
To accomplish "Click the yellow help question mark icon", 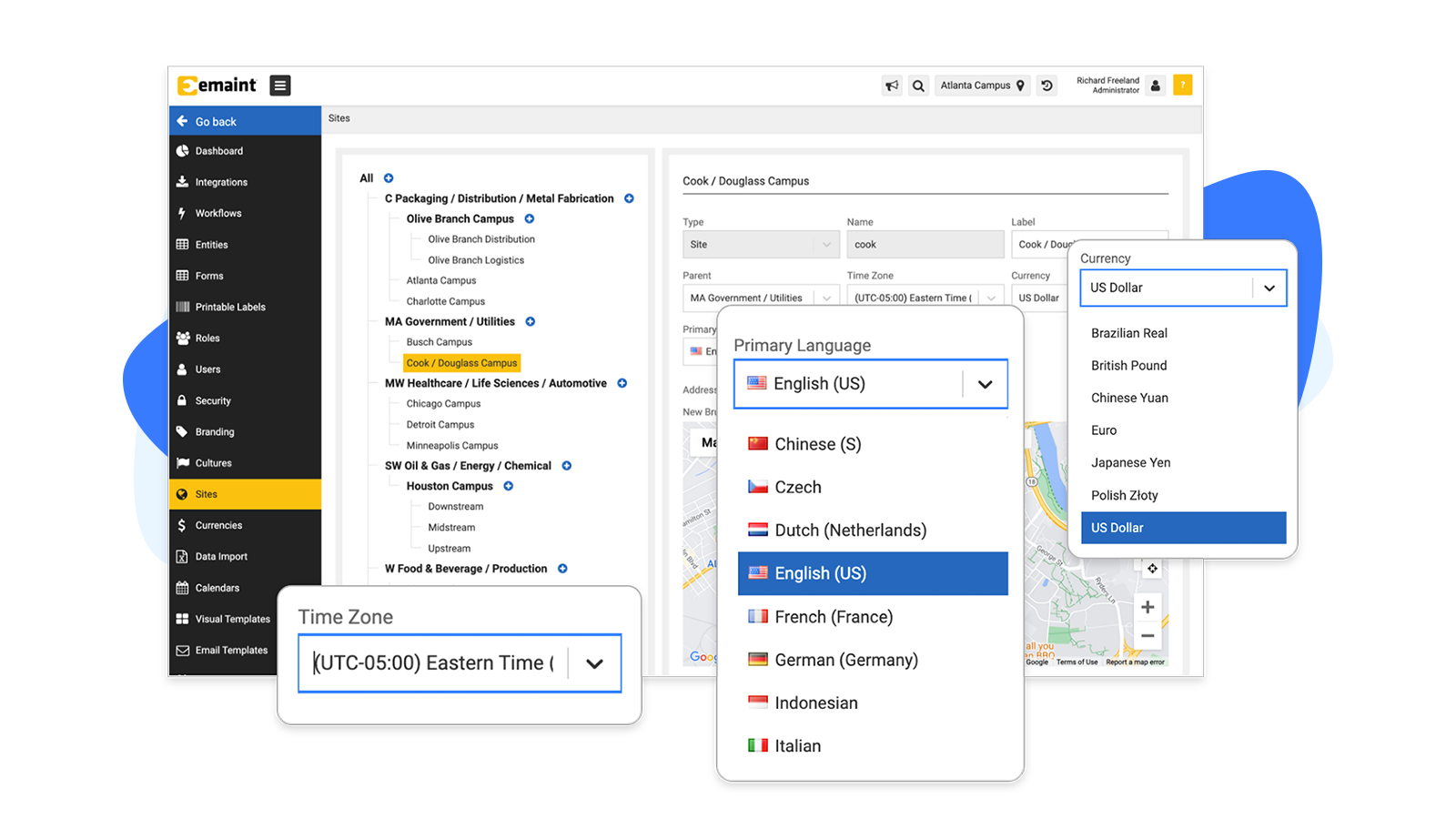I will click(1182, 86).
